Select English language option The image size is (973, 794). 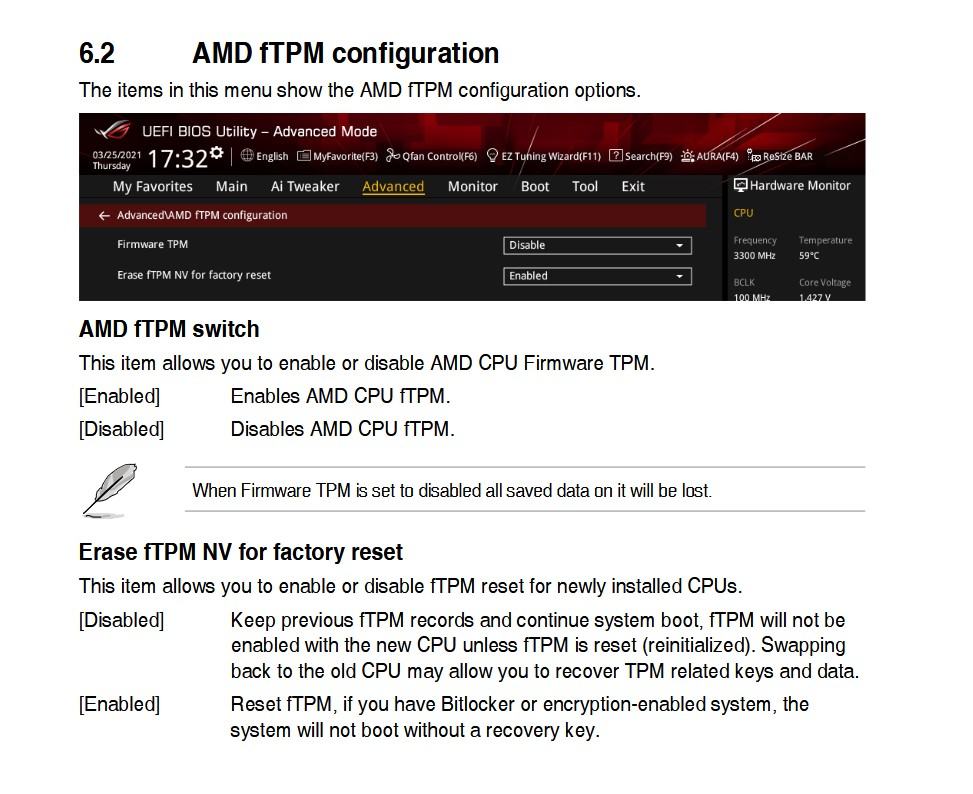point(272,156)
